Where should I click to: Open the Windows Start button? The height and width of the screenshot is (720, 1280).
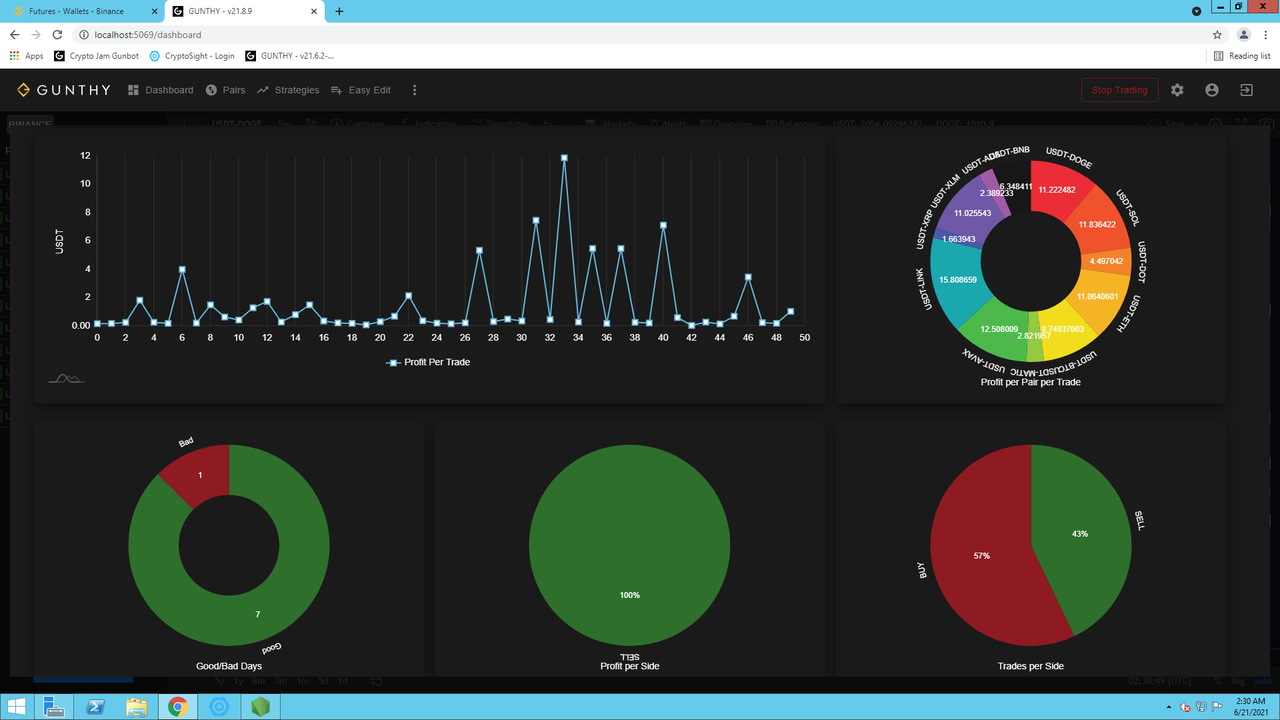tap(18, 707)
